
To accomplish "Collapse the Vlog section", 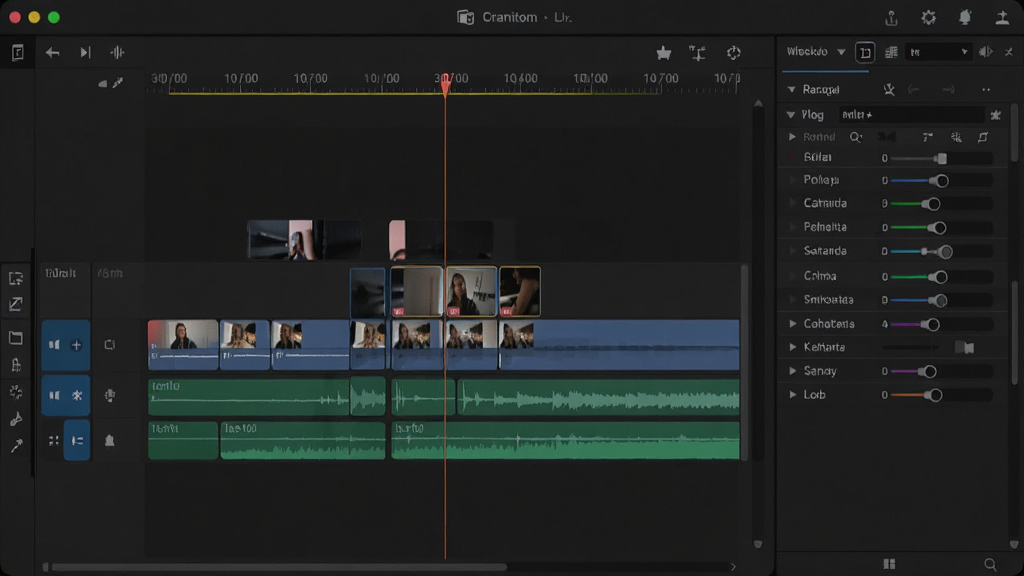I will (x=791, y=115).
